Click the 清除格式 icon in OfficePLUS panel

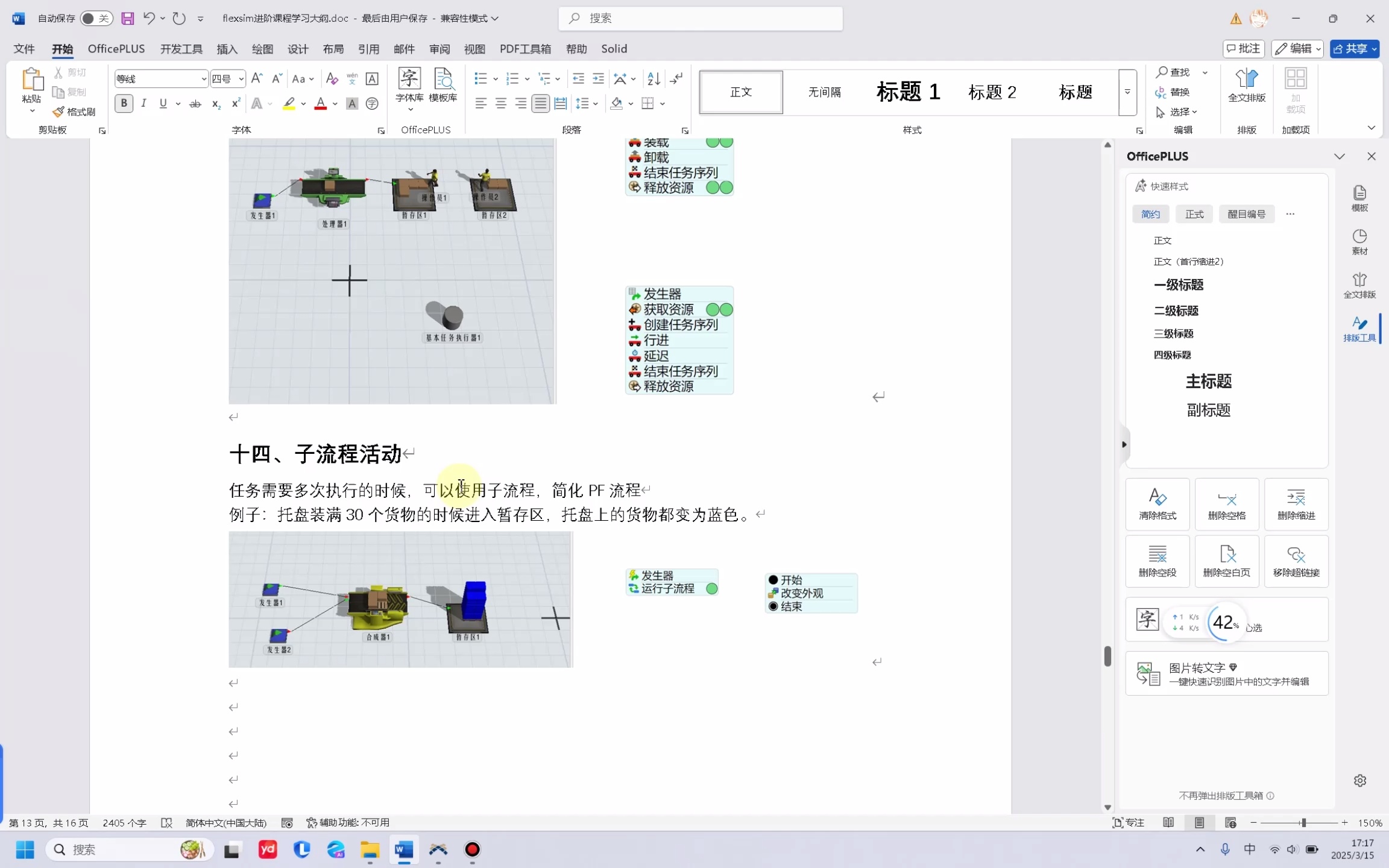click(x=1156, y=503)
